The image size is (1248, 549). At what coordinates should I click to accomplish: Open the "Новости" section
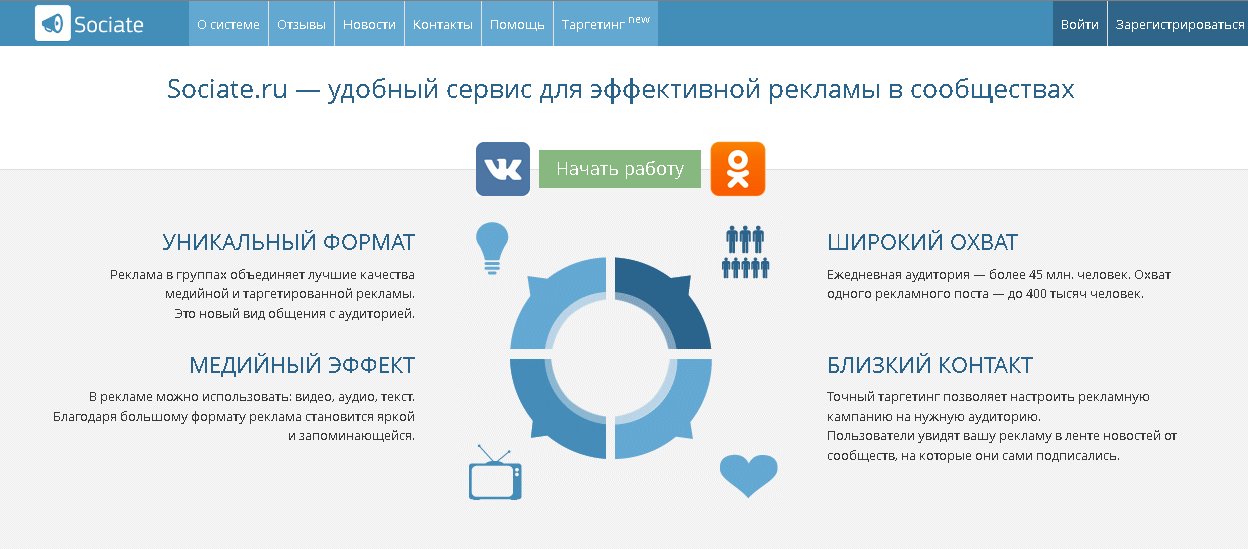[369, 24]
